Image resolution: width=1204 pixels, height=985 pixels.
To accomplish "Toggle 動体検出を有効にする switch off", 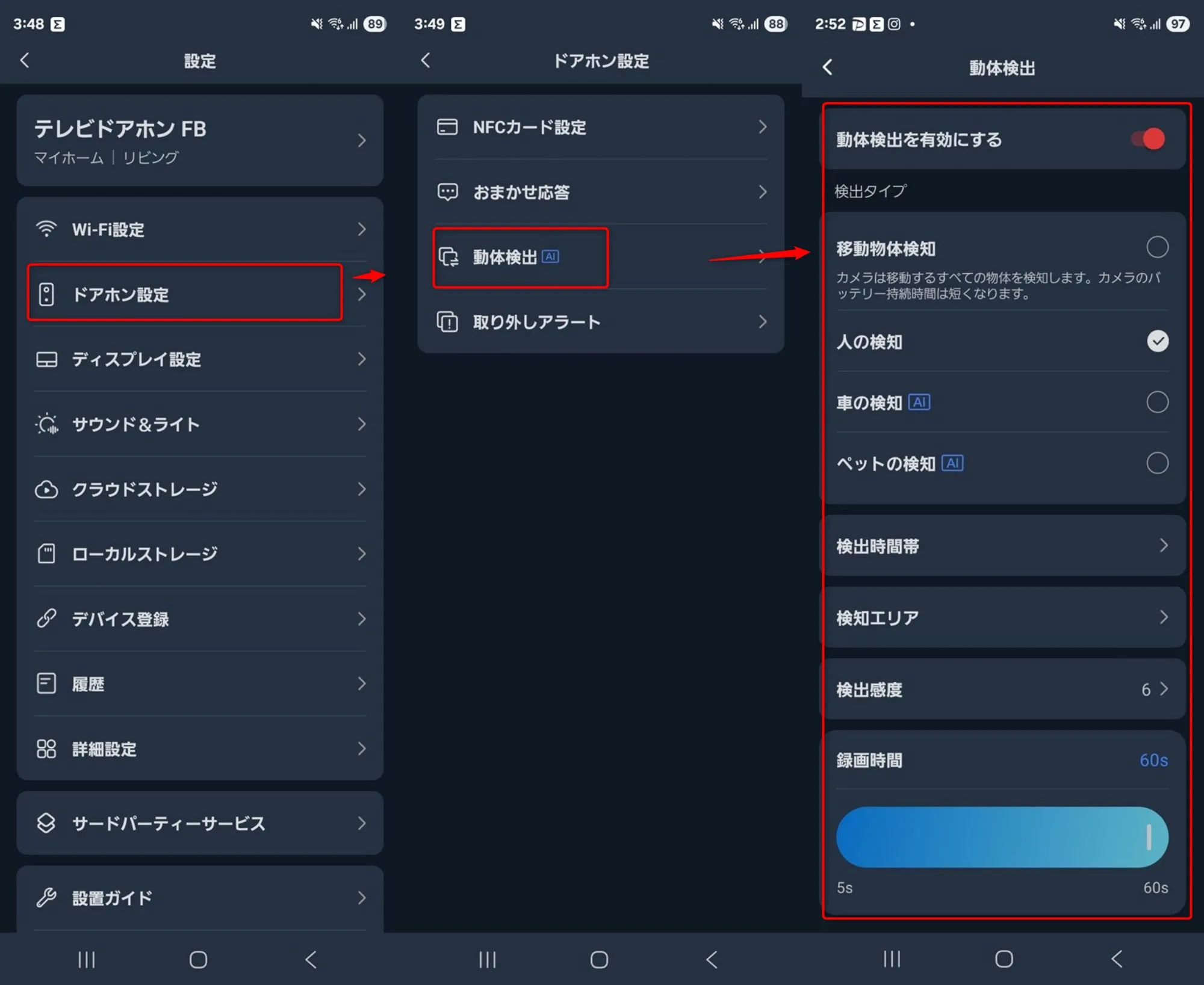I will tap(1148, 139).
